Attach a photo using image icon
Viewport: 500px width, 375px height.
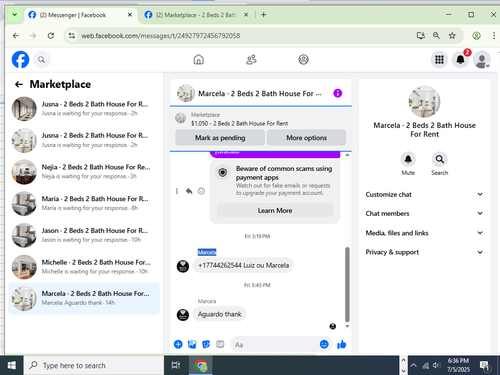point(192,344)
